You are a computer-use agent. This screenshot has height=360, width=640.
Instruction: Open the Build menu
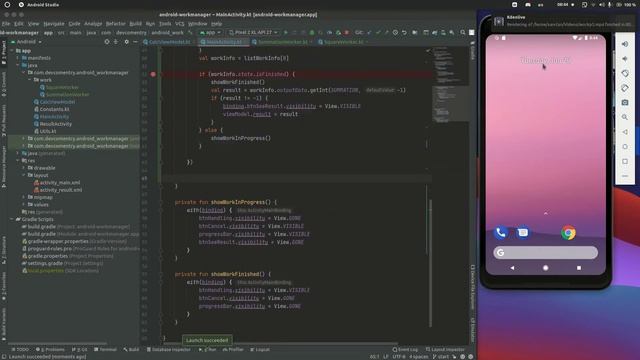(x=136, y=24)
